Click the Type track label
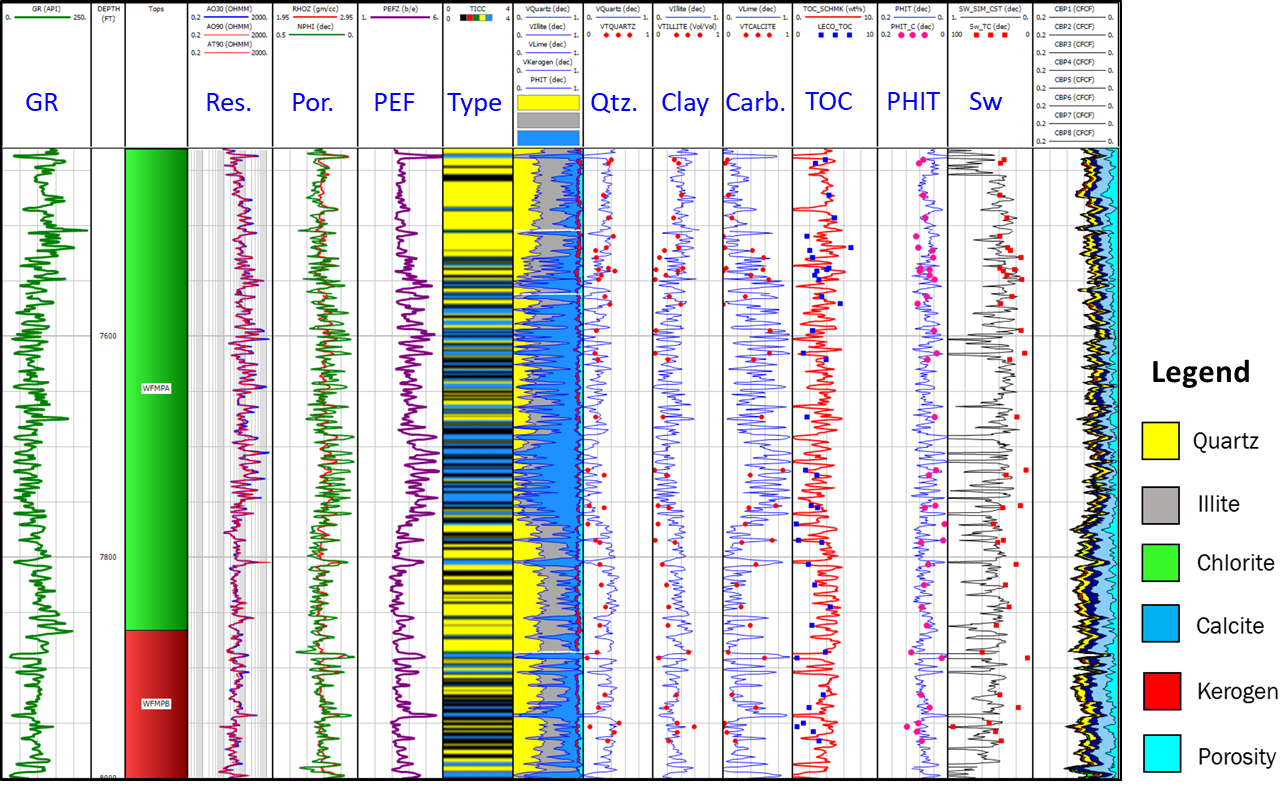The width and height of the screenshot is (1287, 789). [474, 103]
